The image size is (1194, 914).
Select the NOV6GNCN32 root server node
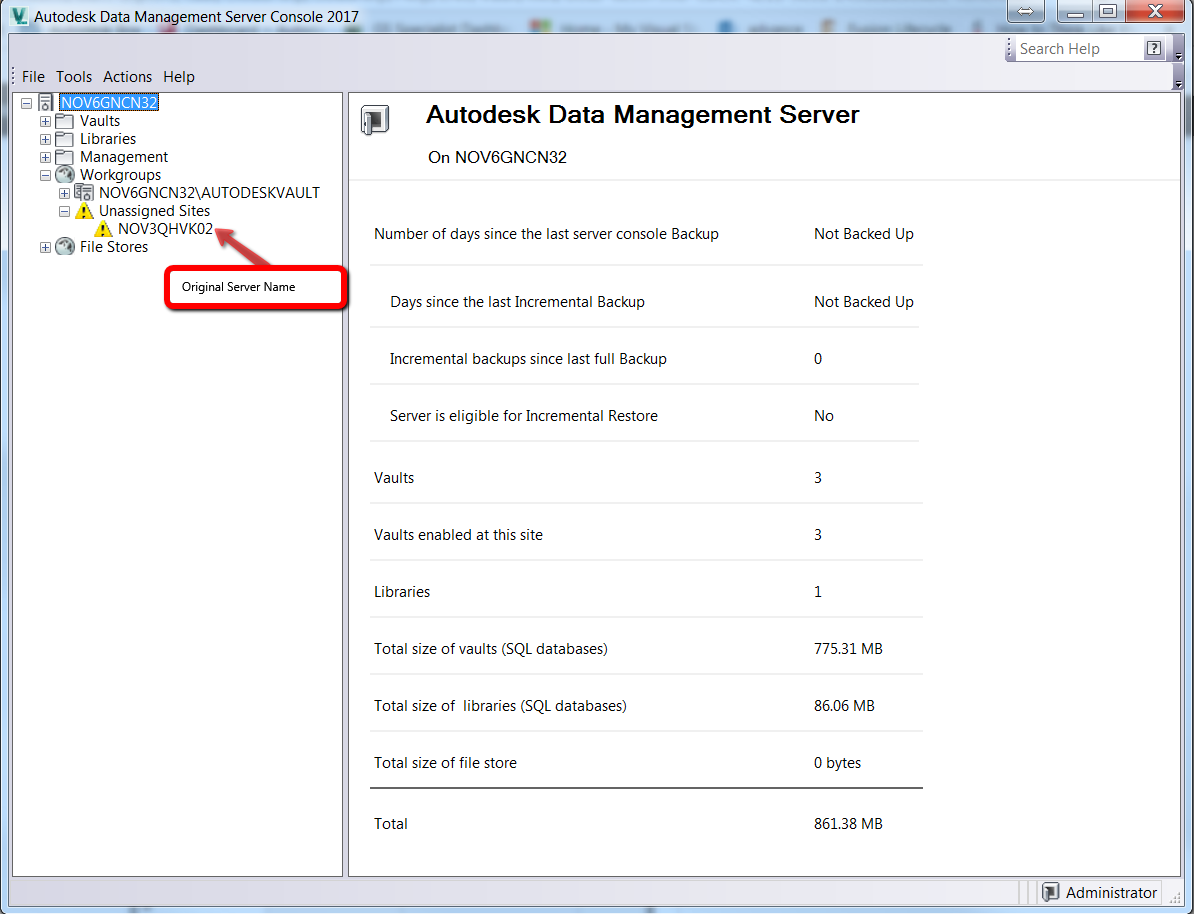(108, 101)
